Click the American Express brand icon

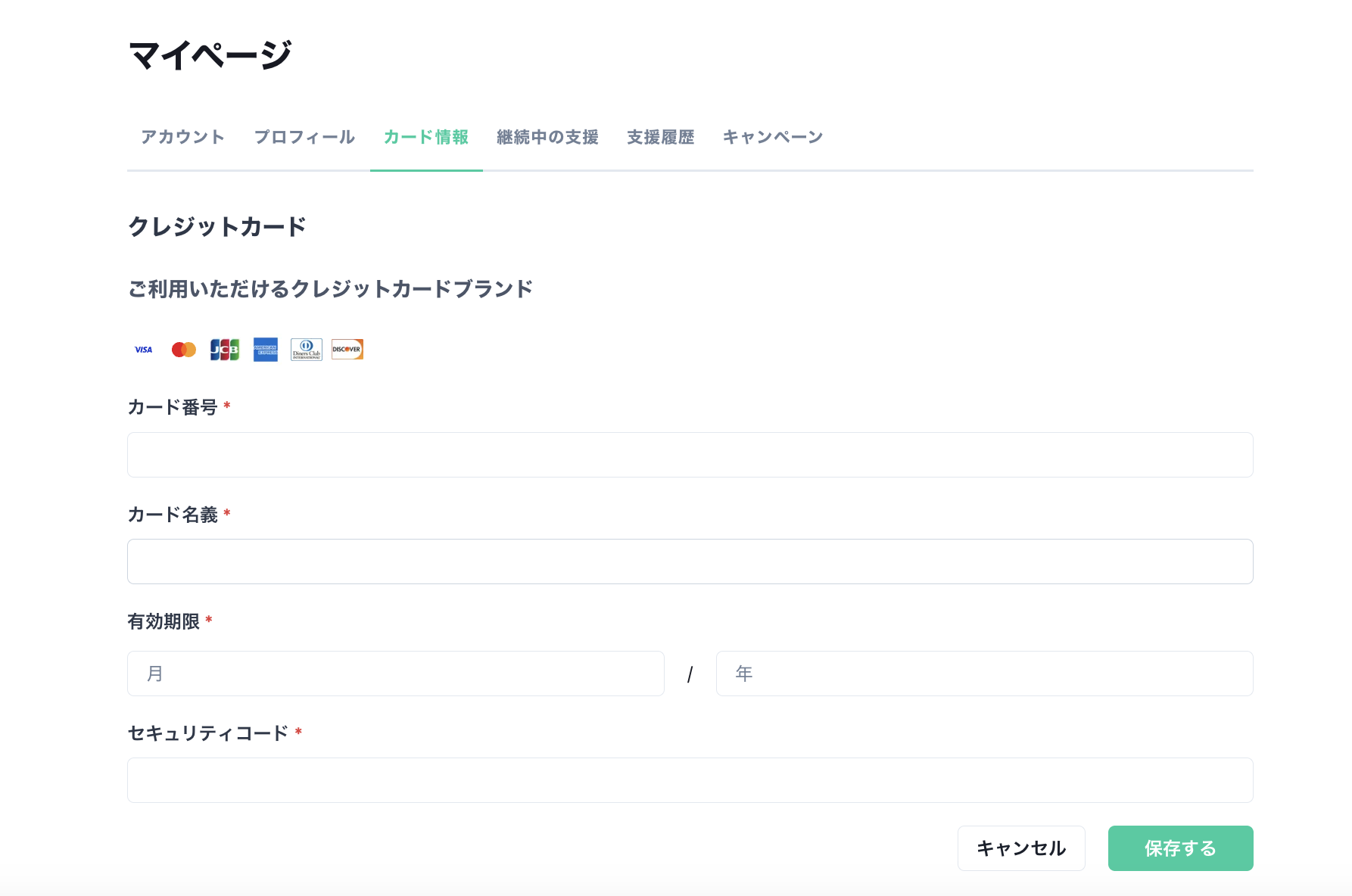[x=265, y=349]
